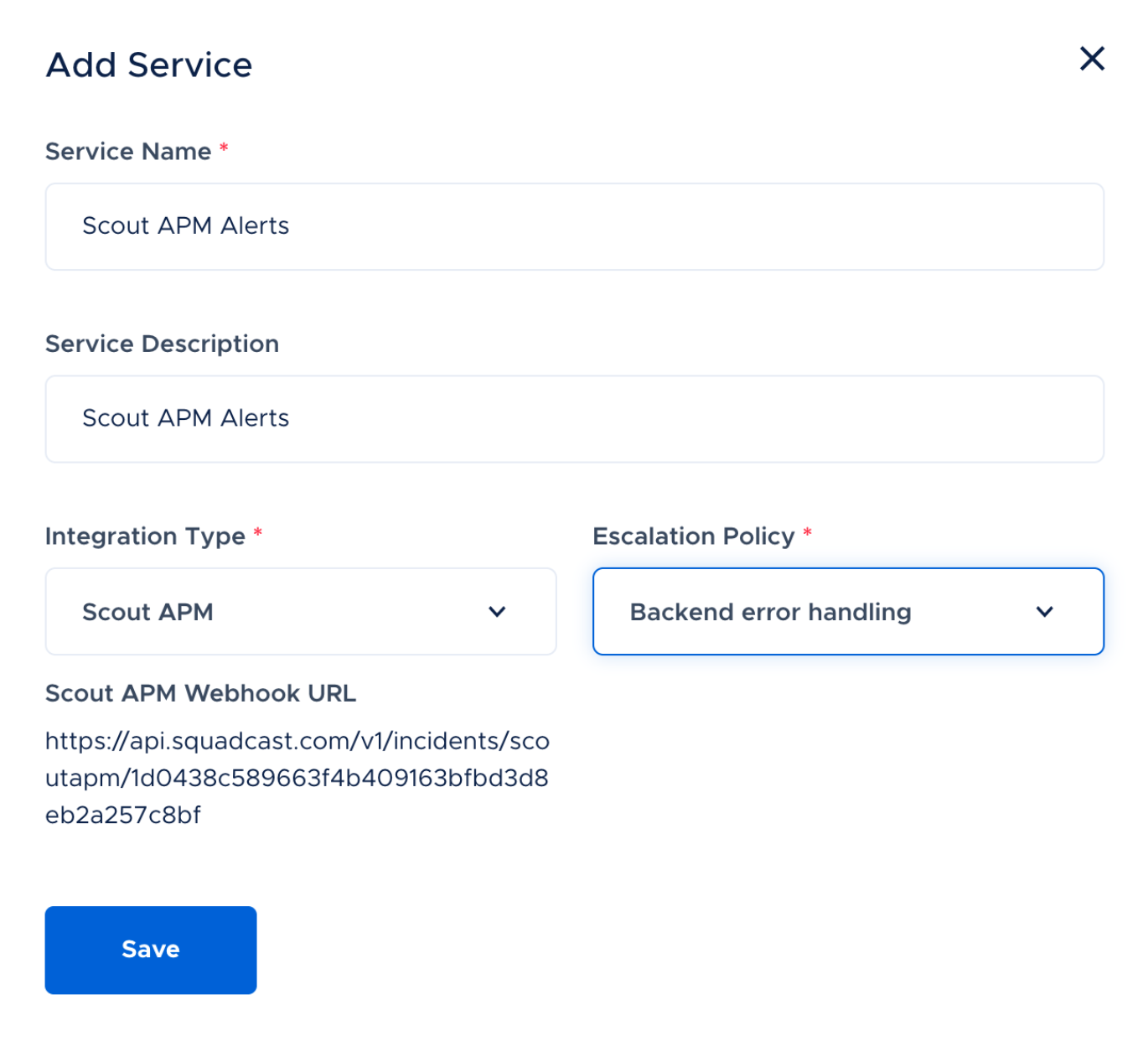Click the Service Name label
1148x1041 pixels.
pos(128,151)
